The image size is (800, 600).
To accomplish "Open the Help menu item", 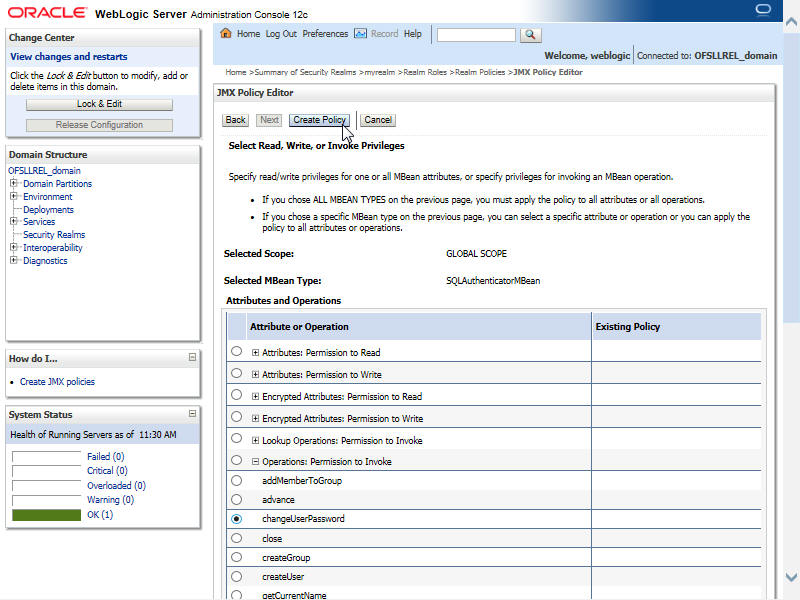I will coord(412,34).
